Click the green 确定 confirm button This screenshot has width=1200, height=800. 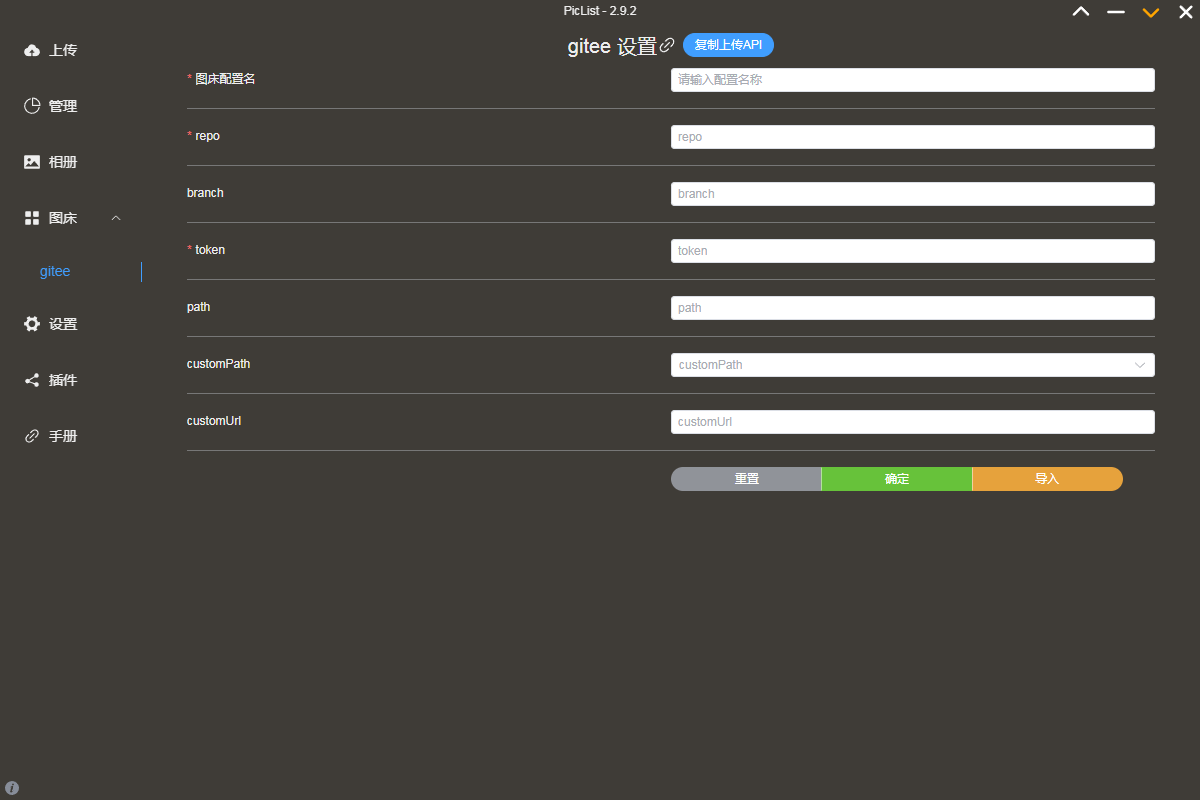pyautogui.click(x=897, y=479)
